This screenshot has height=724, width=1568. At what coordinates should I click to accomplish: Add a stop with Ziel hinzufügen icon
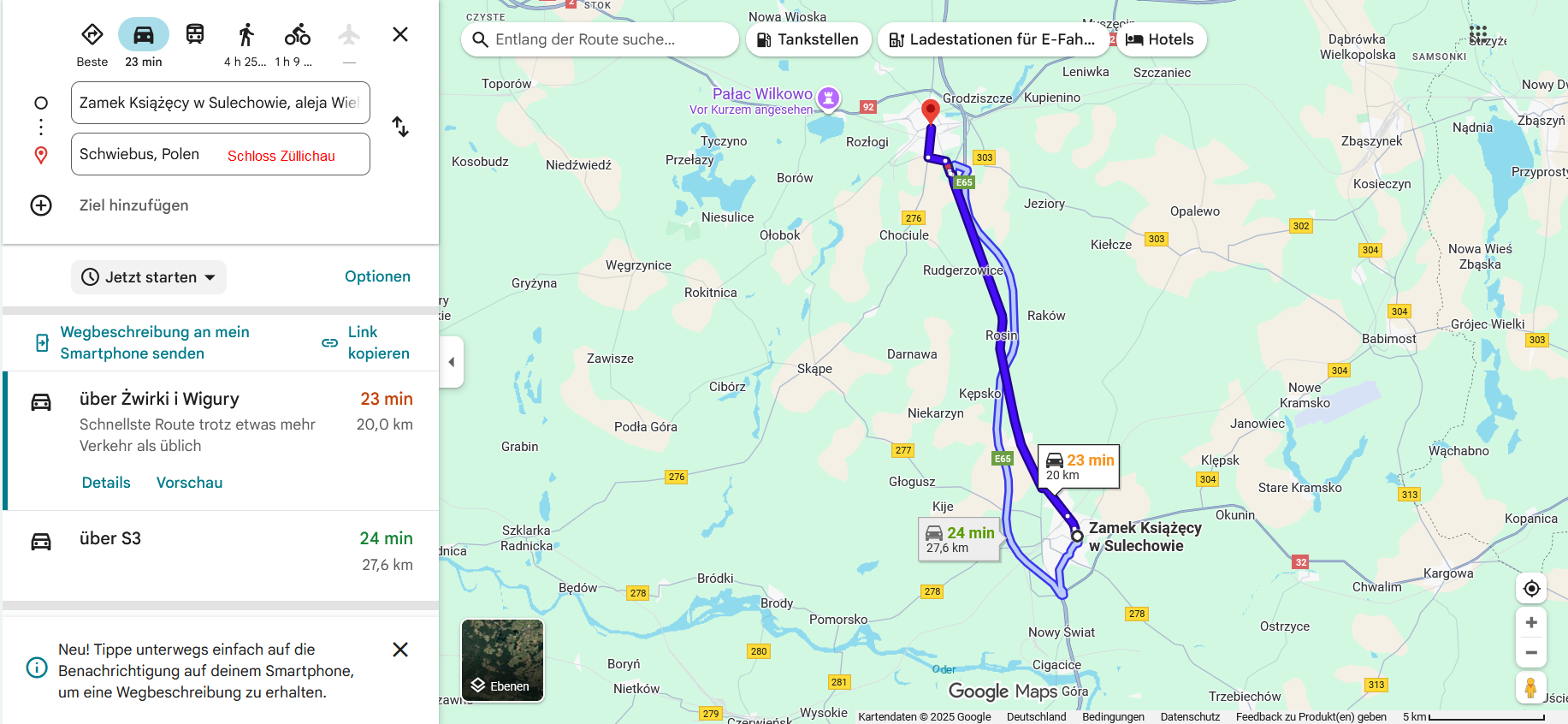(41, 205)
